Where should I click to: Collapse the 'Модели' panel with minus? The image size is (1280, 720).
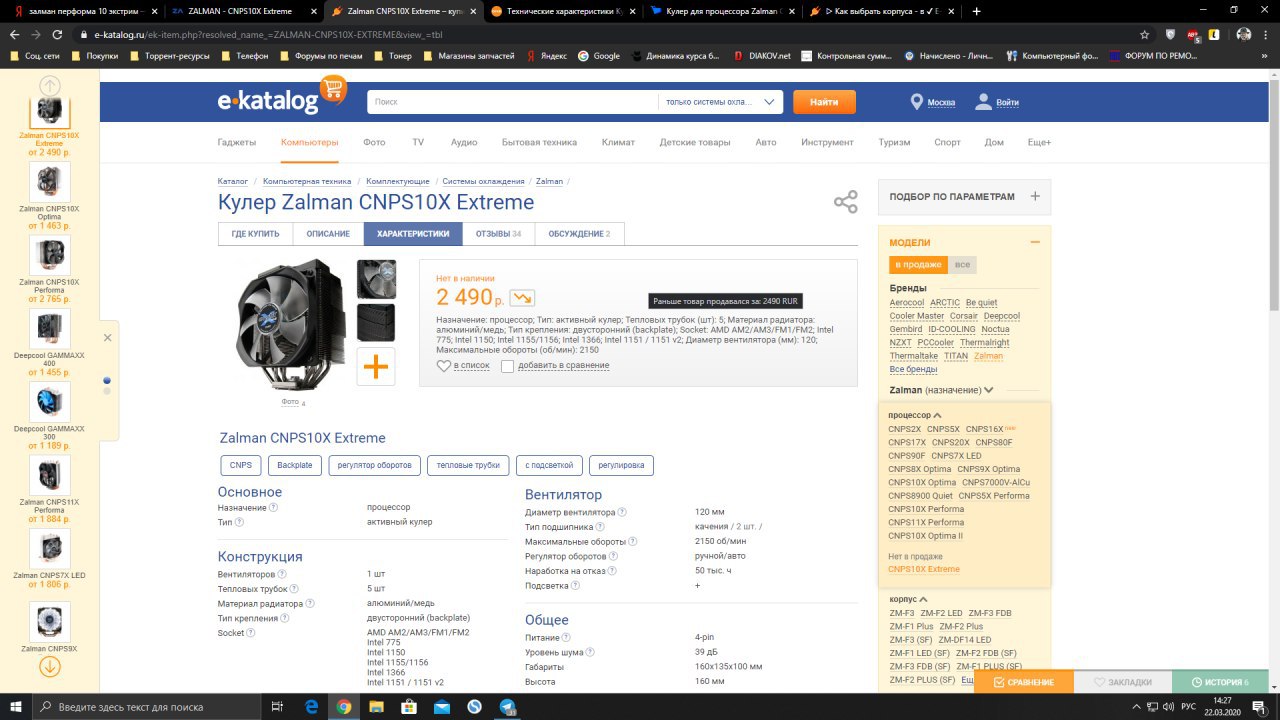pyautogui.click(x=1035, y=242)
